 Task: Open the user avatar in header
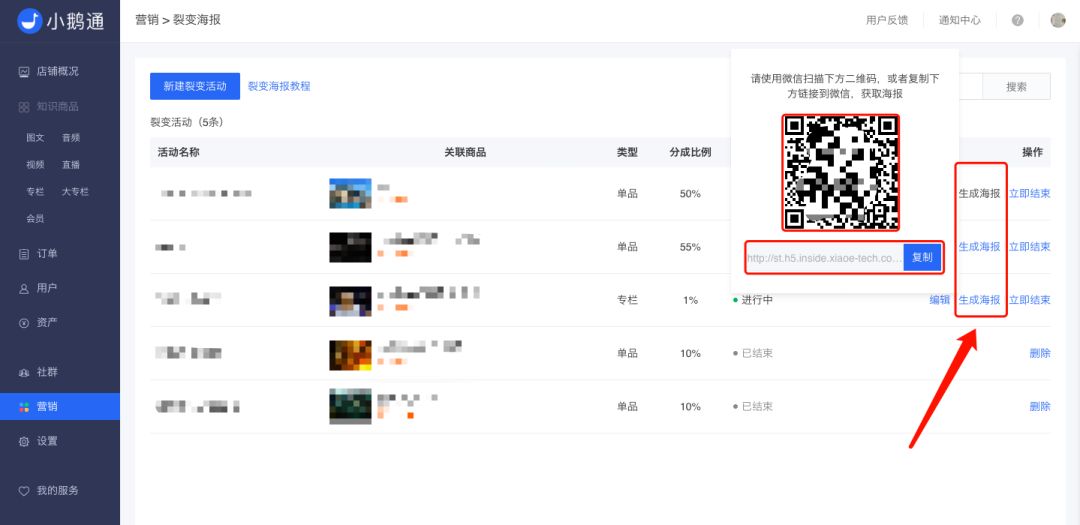[1058, 20]
